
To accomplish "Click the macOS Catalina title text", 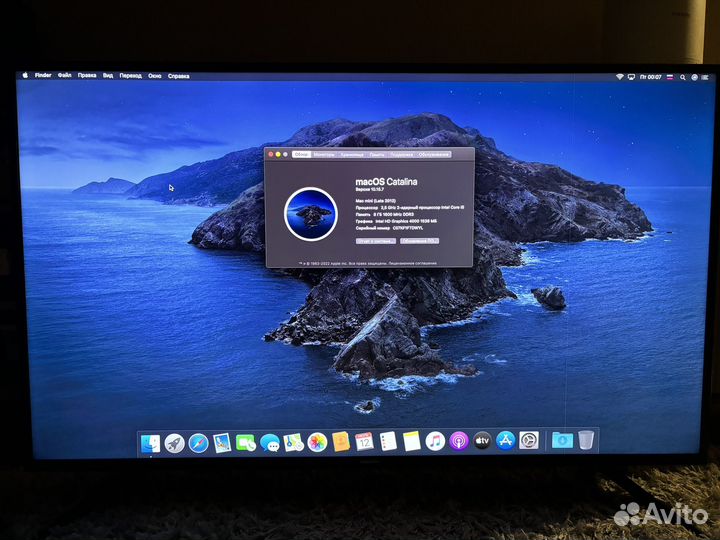I will tap(386, 182).
